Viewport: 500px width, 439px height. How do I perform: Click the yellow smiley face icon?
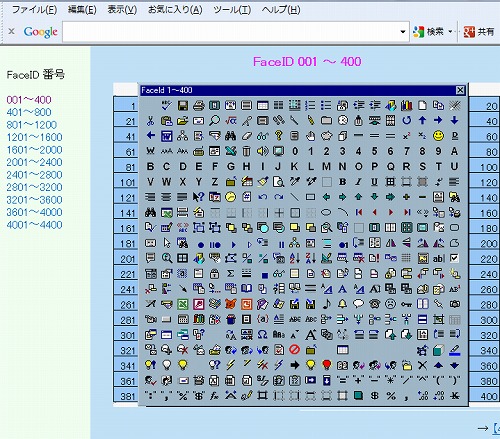point(439,136)
